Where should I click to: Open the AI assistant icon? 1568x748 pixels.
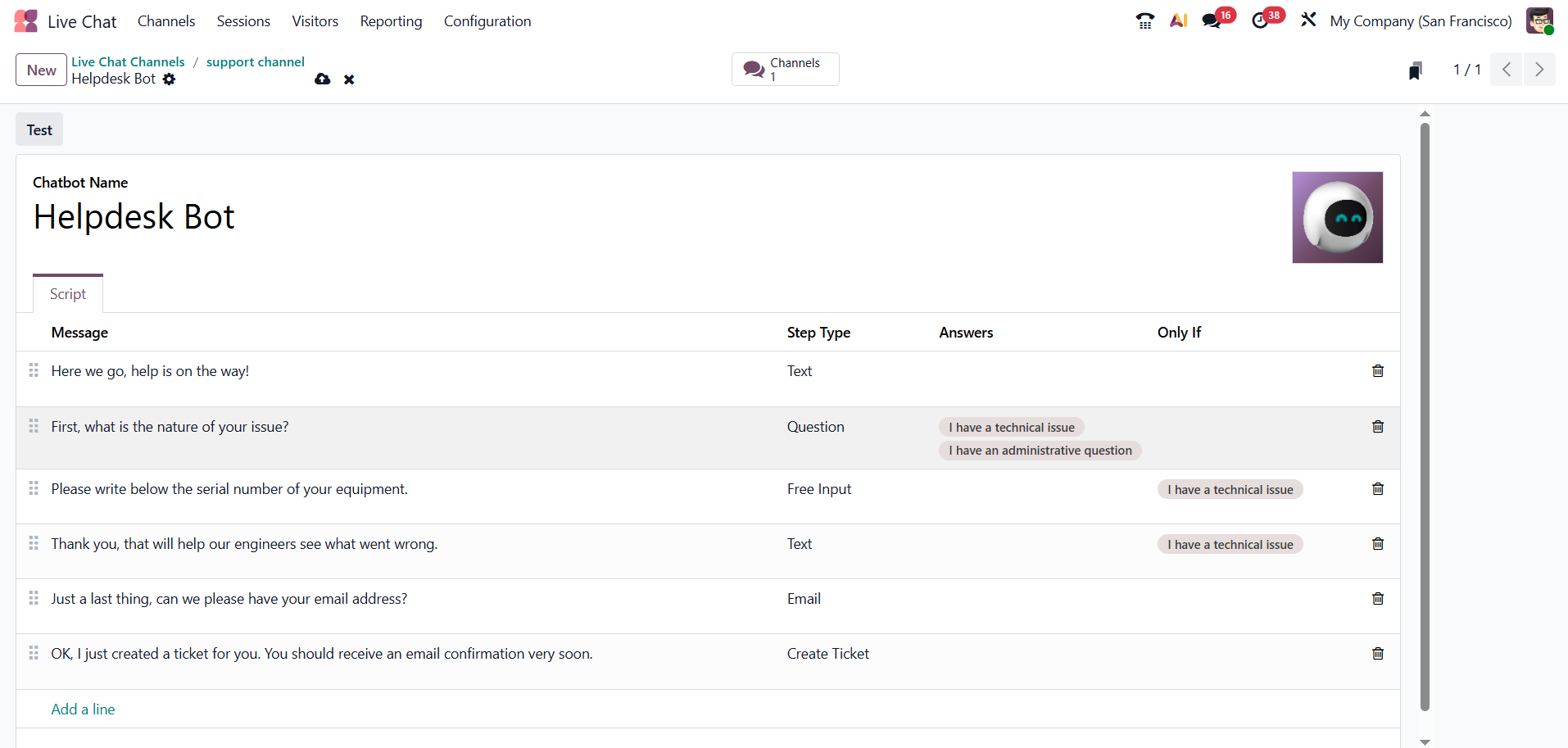[x=1178, y=21]
